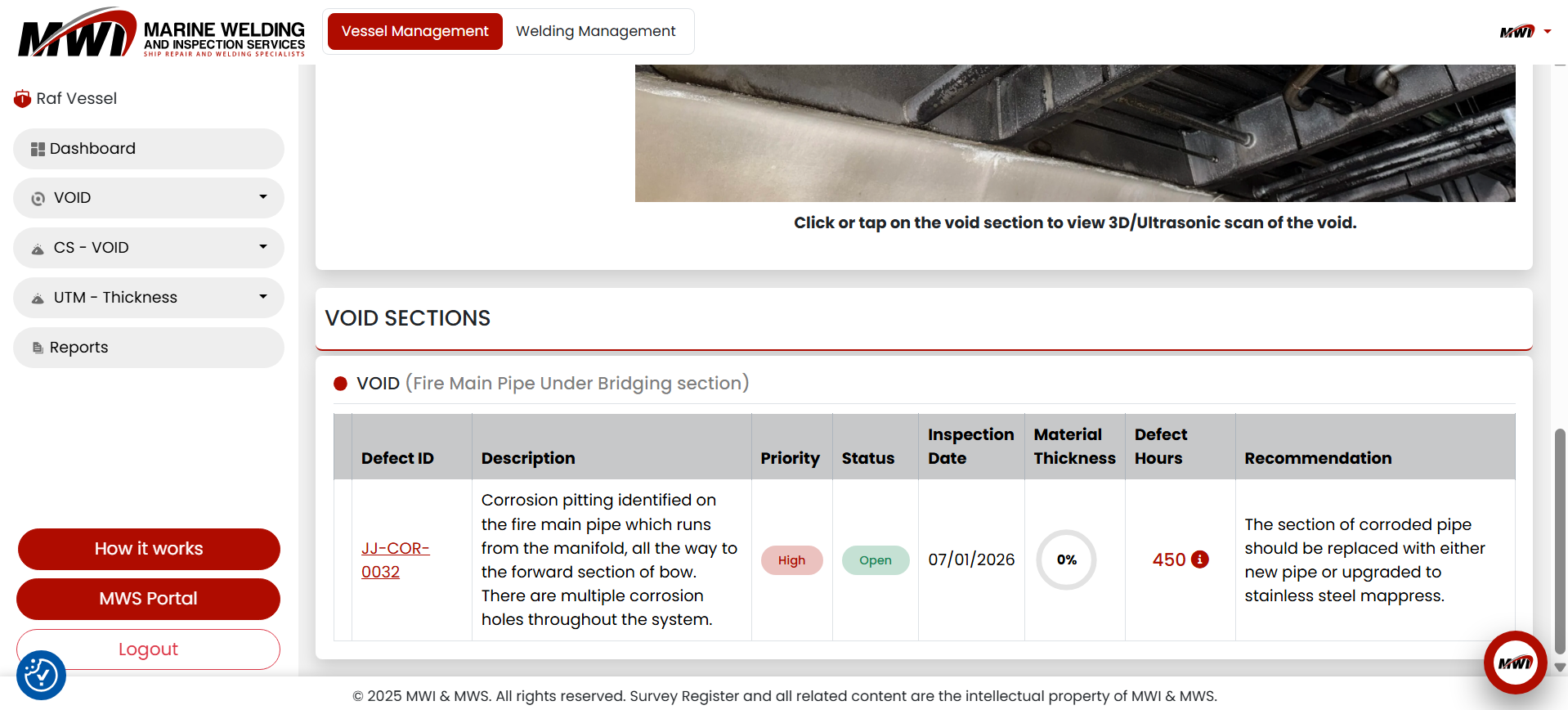1568x710 pixels.
Task: Click the inspection date 07/01/2026
Action: [x=971, y=560]
